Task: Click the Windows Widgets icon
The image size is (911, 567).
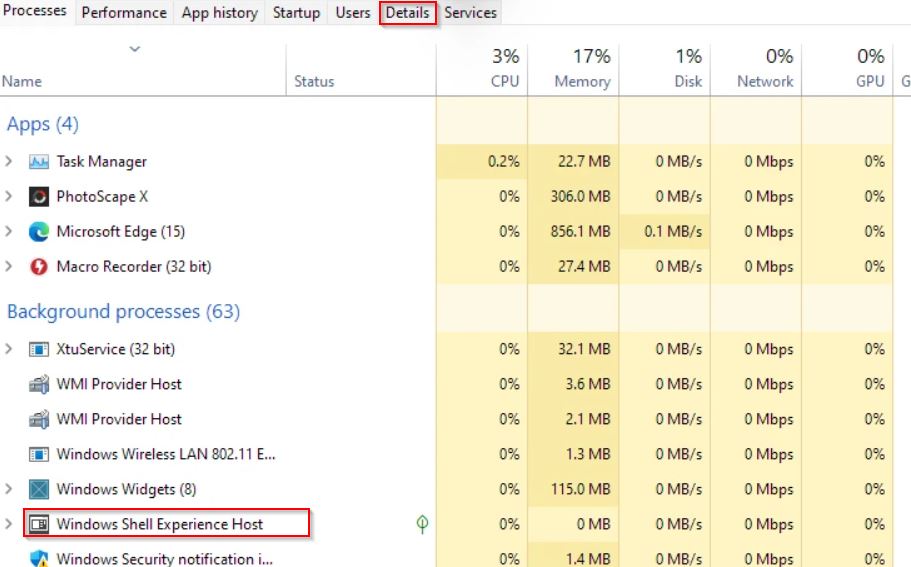Action: 39,489
